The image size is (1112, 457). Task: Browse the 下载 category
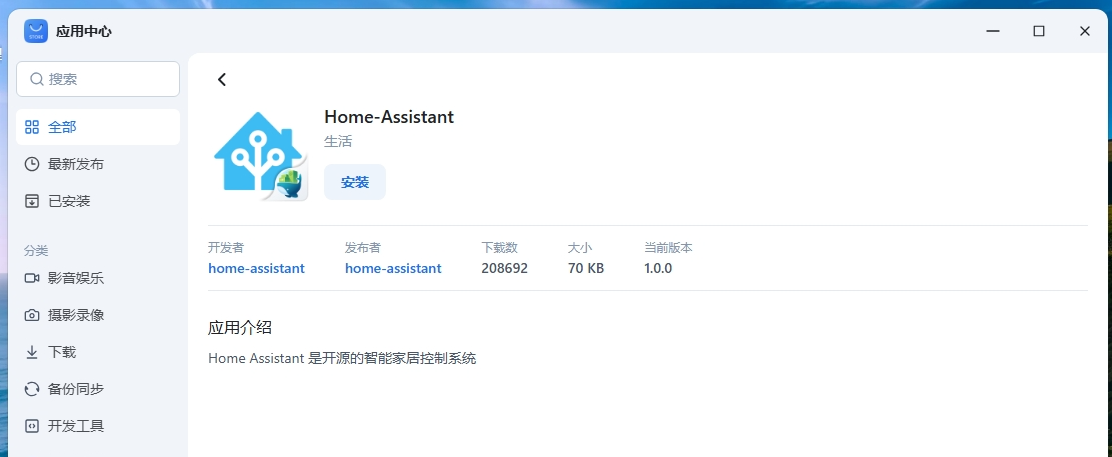pos(98,352)
